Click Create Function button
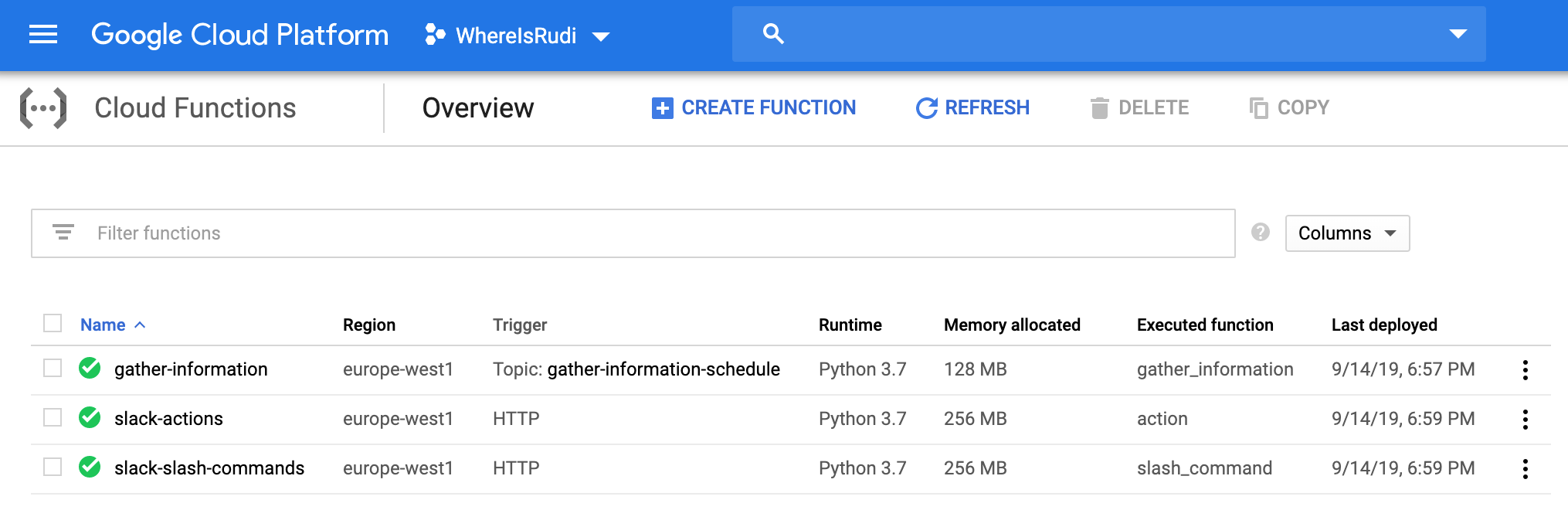1568x510 pixels. pos(754,108)
